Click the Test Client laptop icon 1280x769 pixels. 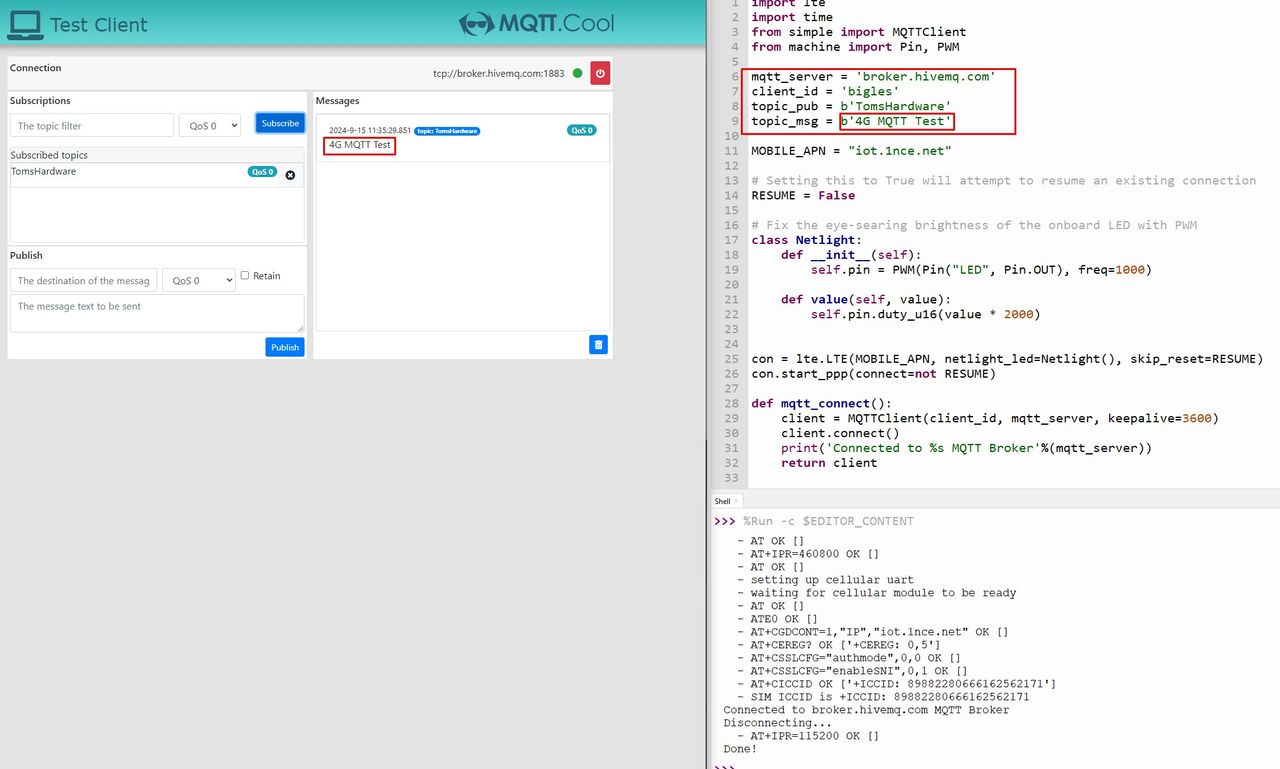[x=25, y=24]
